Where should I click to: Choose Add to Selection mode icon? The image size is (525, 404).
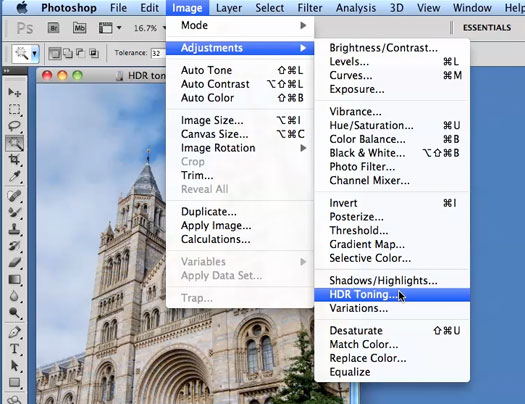point(68,53)
